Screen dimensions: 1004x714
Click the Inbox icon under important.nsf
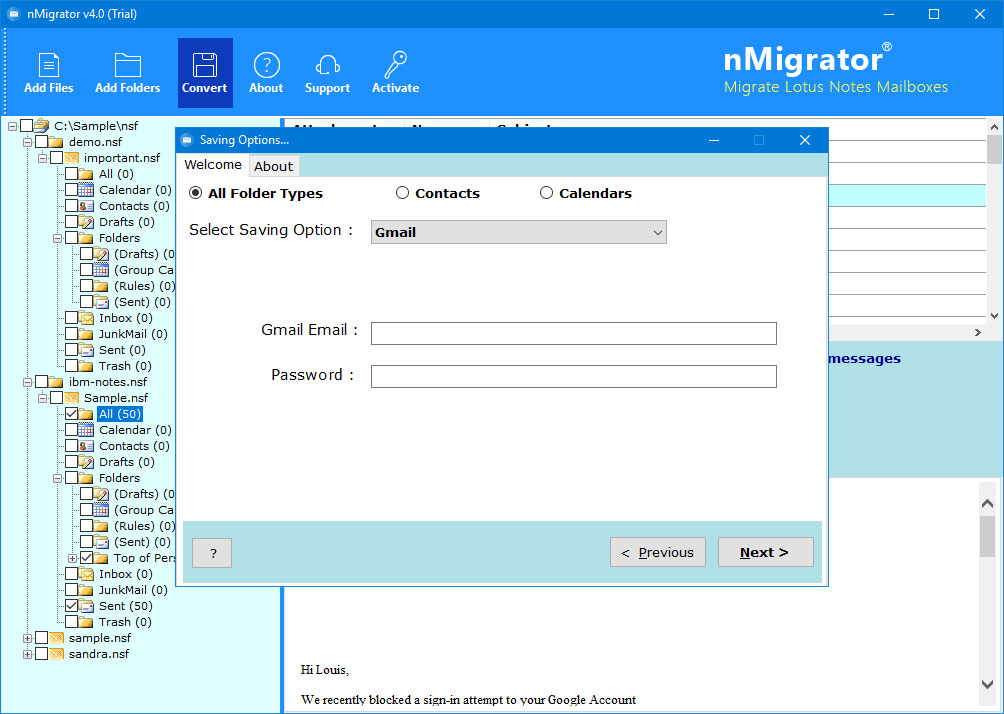tap(86, 318)
